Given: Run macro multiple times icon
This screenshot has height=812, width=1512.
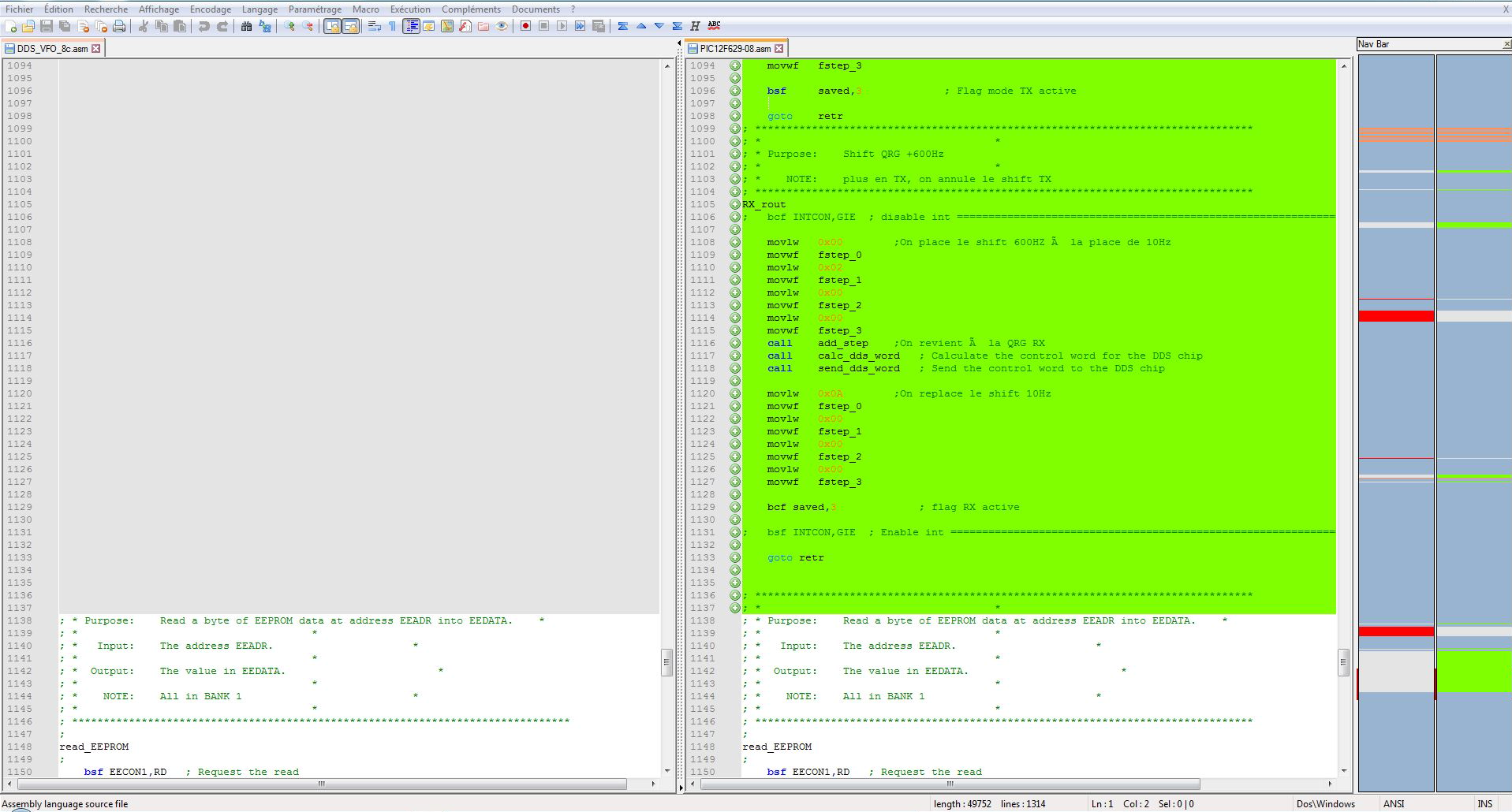Looking at the screenshot, I should coord(581,27).
